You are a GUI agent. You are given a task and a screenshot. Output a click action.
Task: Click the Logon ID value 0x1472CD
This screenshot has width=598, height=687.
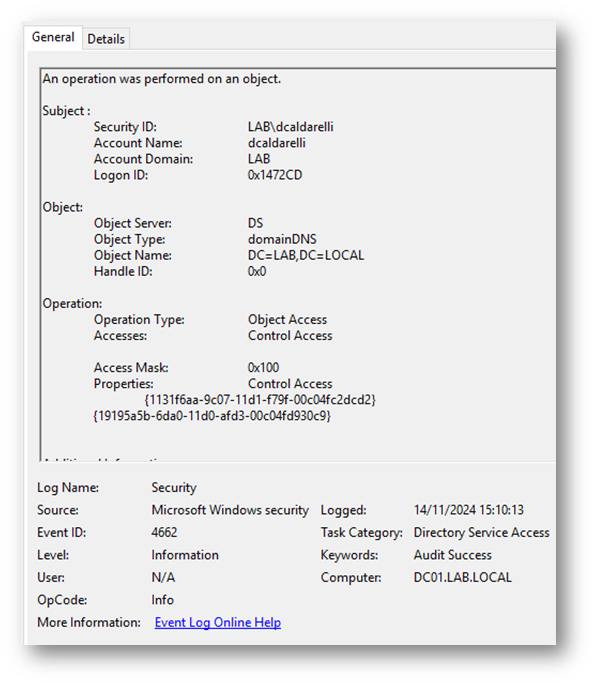pos(275,175)
